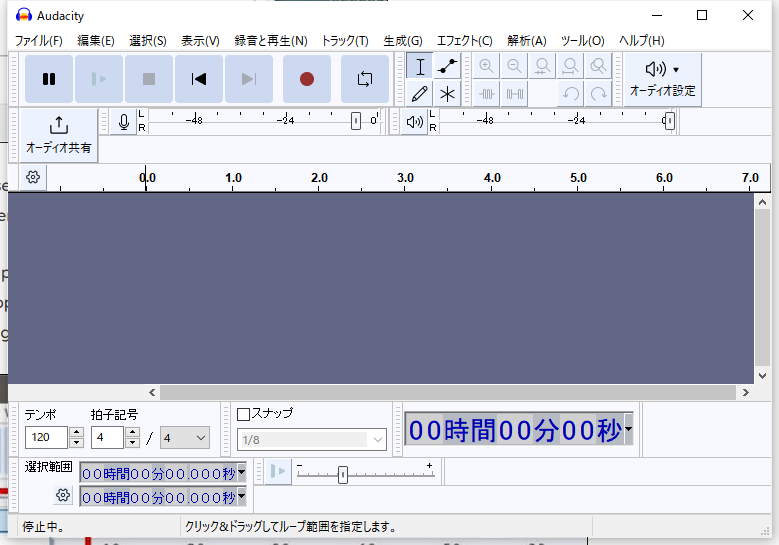Image resolution: width=779 pixels, height=545 pixels.
Task: Decrease tempo with the down spinner arrow
Action: [x=77, y=443]
